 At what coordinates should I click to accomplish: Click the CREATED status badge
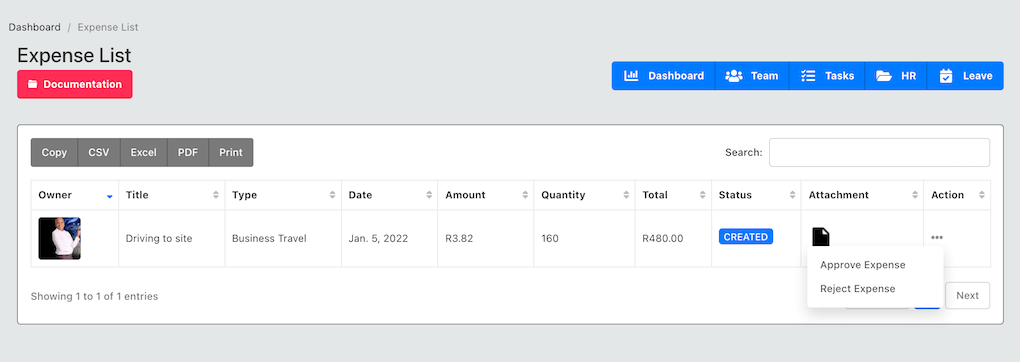click(x=745, y=237)
